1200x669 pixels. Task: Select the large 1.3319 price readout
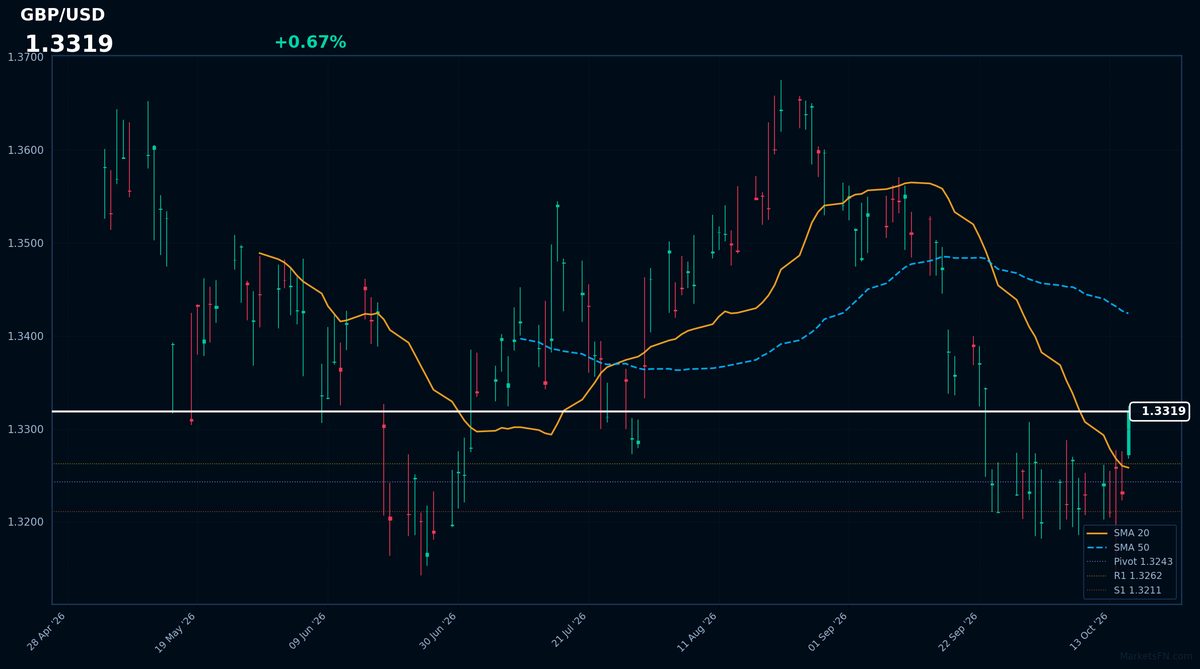(69, 44)
